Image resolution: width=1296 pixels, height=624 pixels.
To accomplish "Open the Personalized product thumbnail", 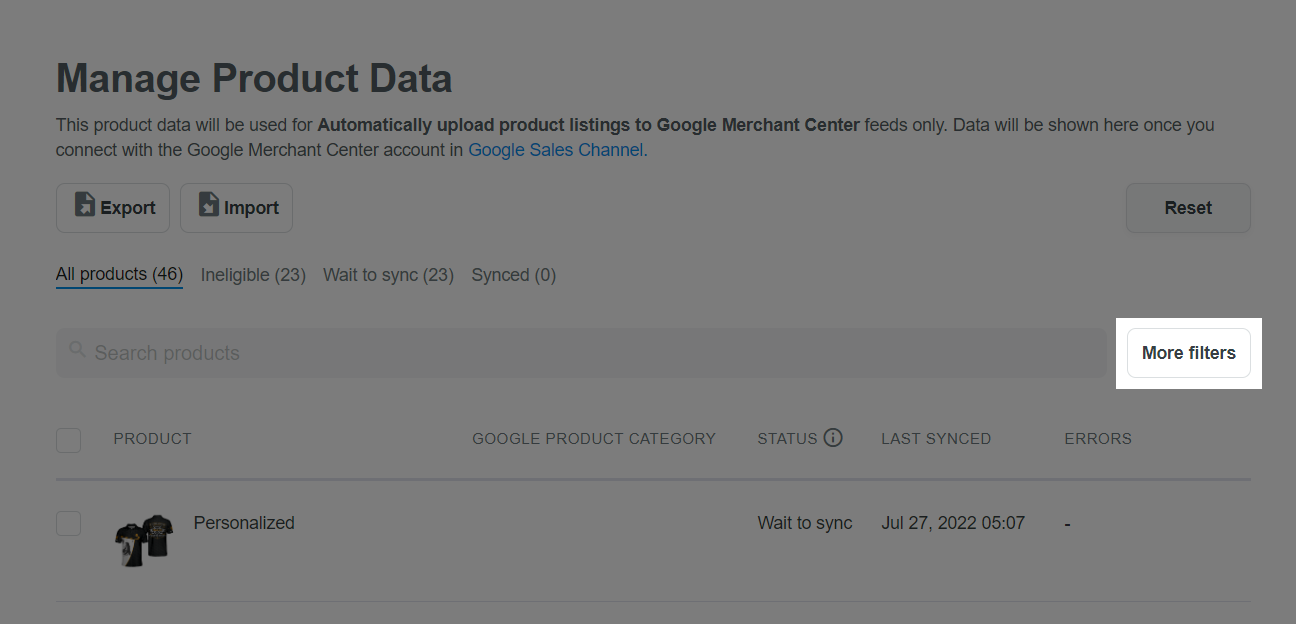I will pos(144,540).
